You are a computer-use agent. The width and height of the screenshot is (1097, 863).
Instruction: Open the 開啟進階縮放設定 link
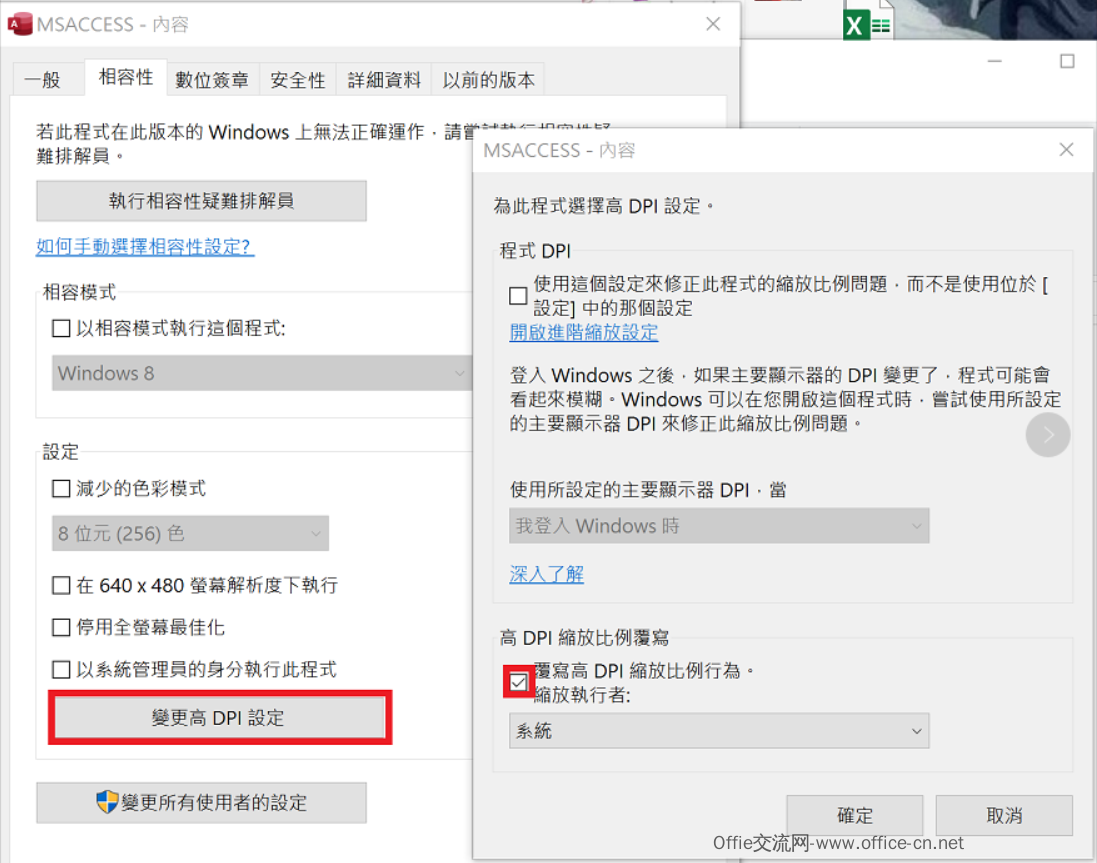click(583, 332)
